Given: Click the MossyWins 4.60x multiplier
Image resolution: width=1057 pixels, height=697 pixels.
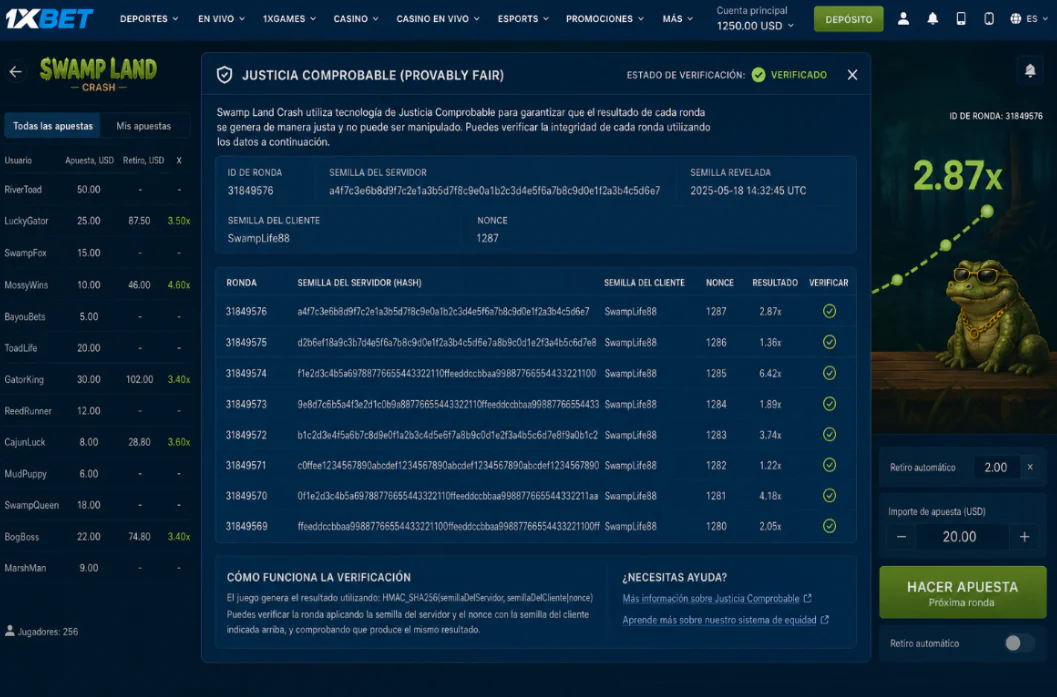Looking at the screenshot, I should tap(179, 285).
